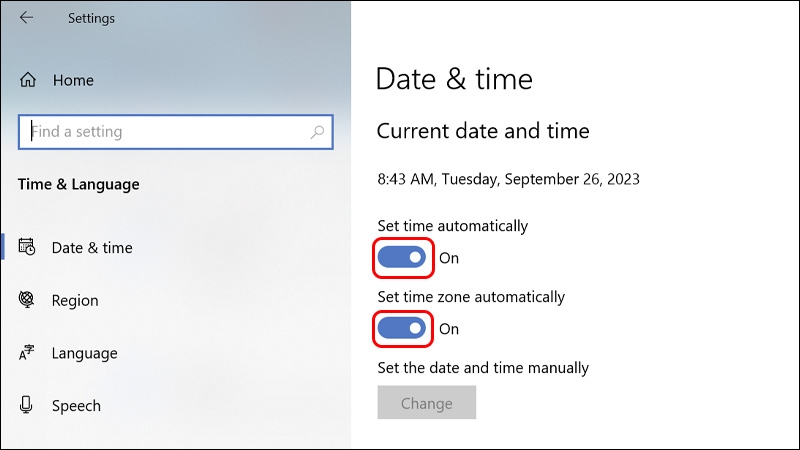Click the Time & Language section header

coord(79,184)
